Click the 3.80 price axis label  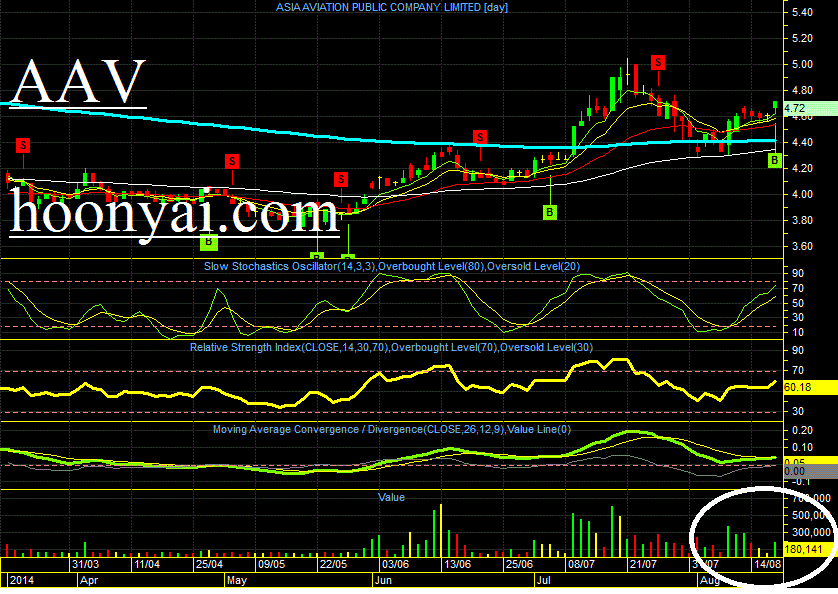tap(802, 220)
